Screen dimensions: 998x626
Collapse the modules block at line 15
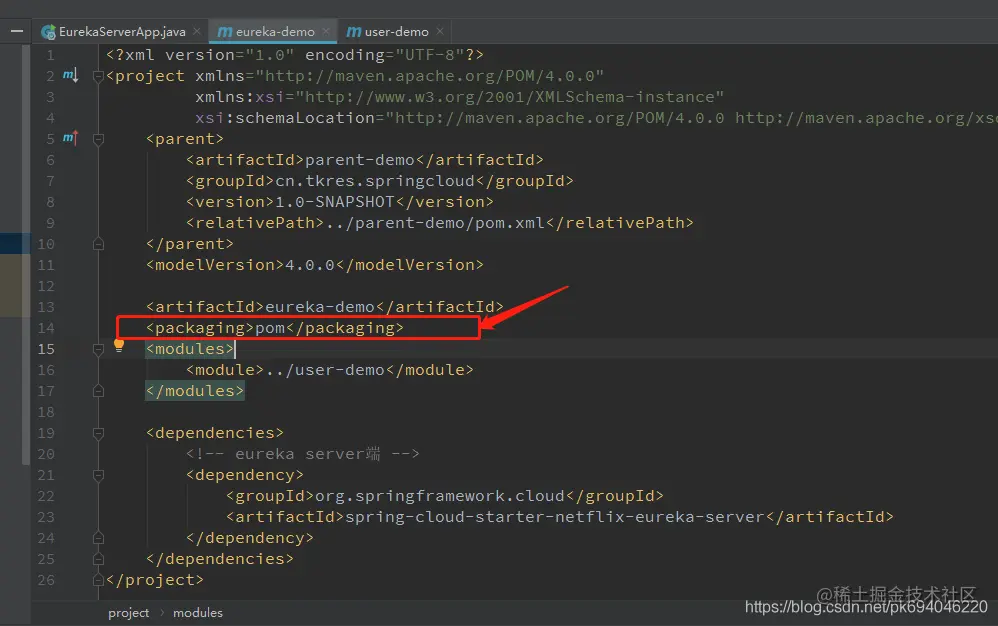coord(98,349)
